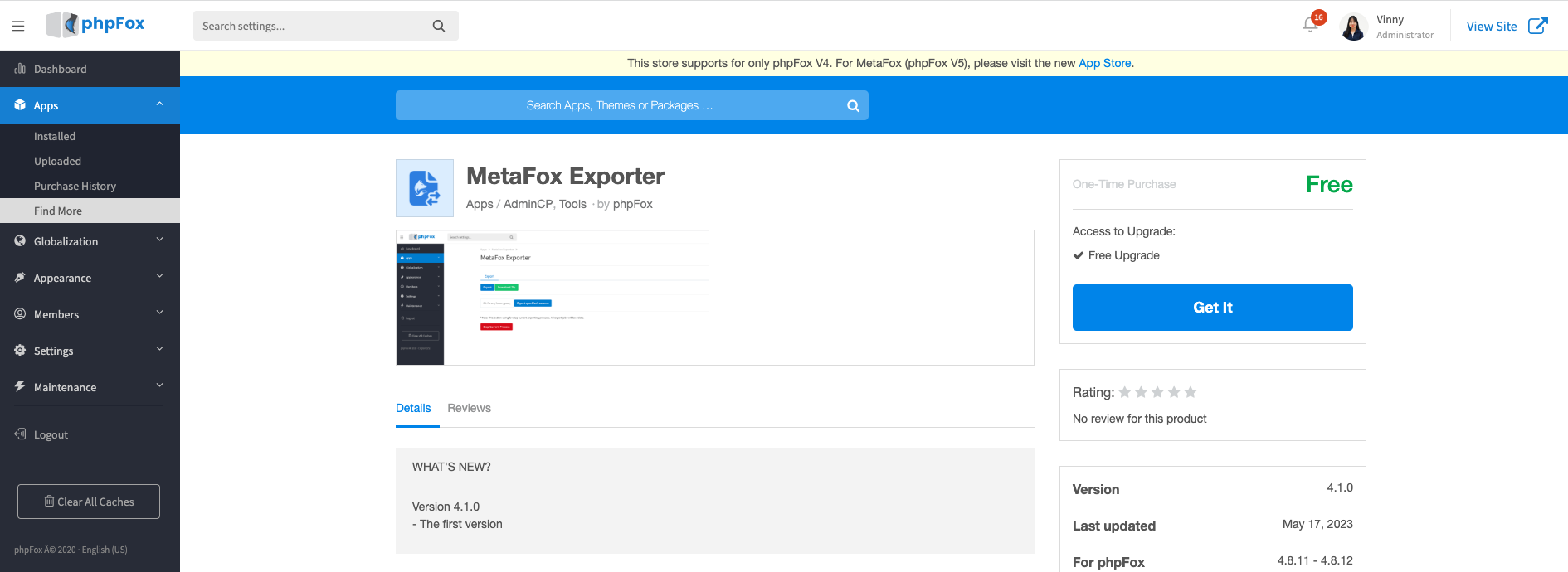Open the Installed apps submenu item

(x=90, y=136)
